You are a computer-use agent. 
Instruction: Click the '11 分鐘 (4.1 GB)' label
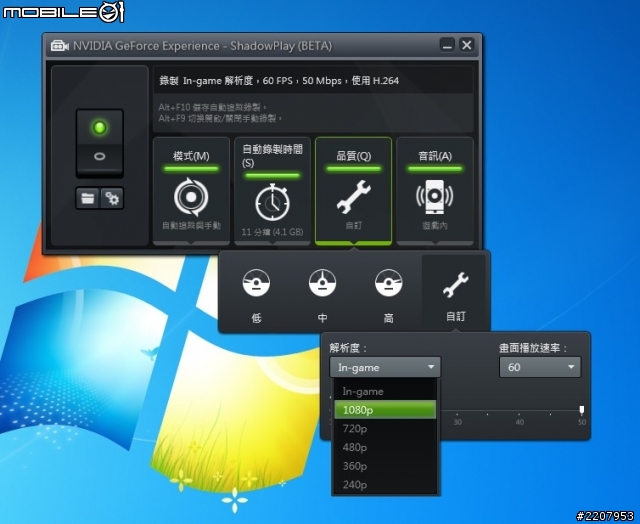tap(272, 232)
